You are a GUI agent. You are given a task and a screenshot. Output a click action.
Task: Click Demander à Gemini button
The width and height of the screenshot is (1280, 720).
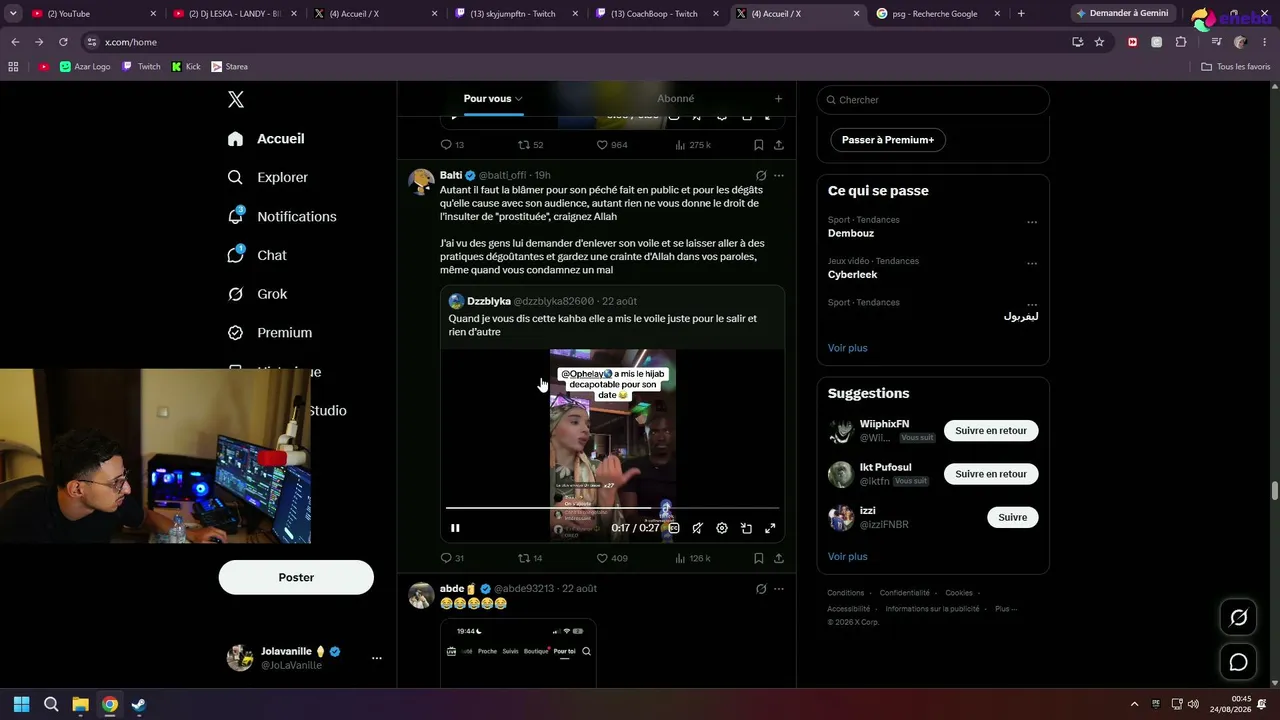[1125, 13]
